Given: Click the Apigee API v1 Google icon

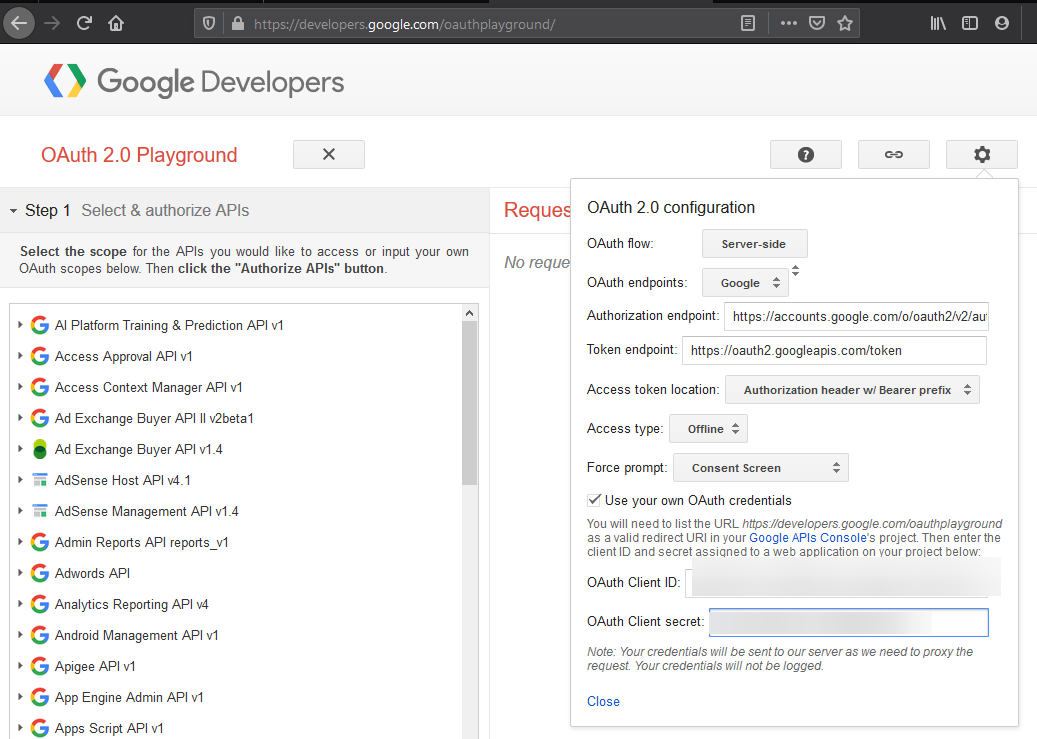Looking at the screenshot, I should [40, 666].
